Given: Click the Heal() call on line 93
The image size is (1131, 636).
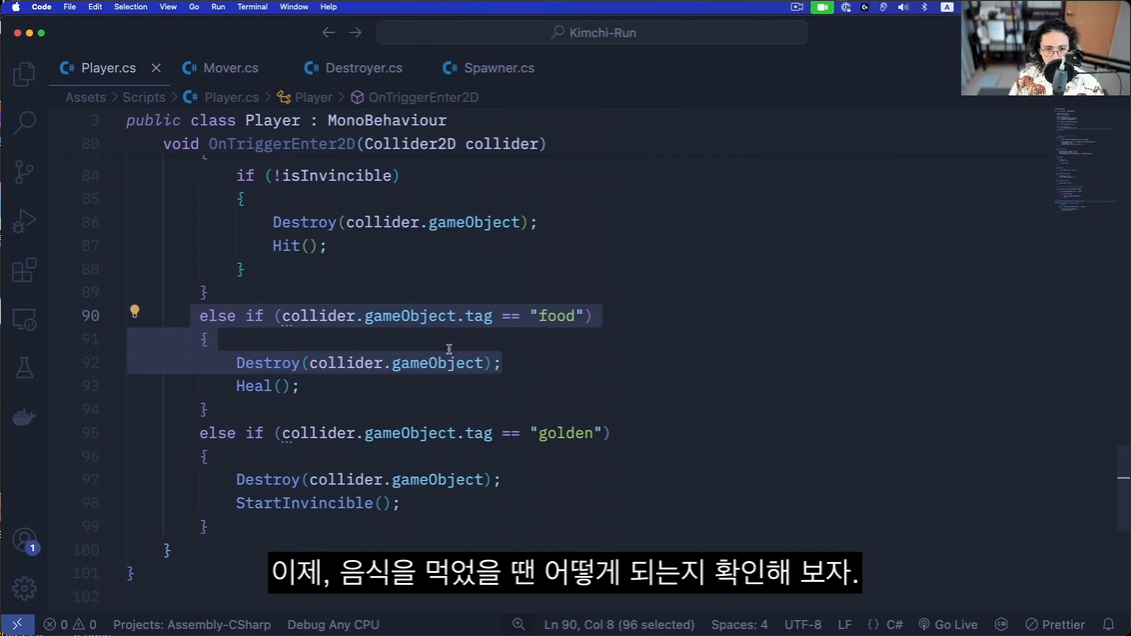Looking at the screenshot, I should (267, 387).
